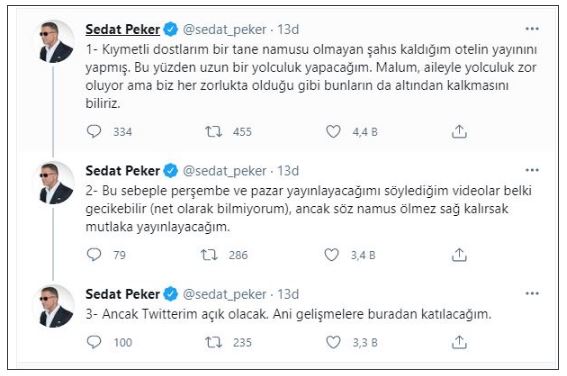
Task: Reply to the third tweet with 100 replies
Action: (x=94, y=342)
